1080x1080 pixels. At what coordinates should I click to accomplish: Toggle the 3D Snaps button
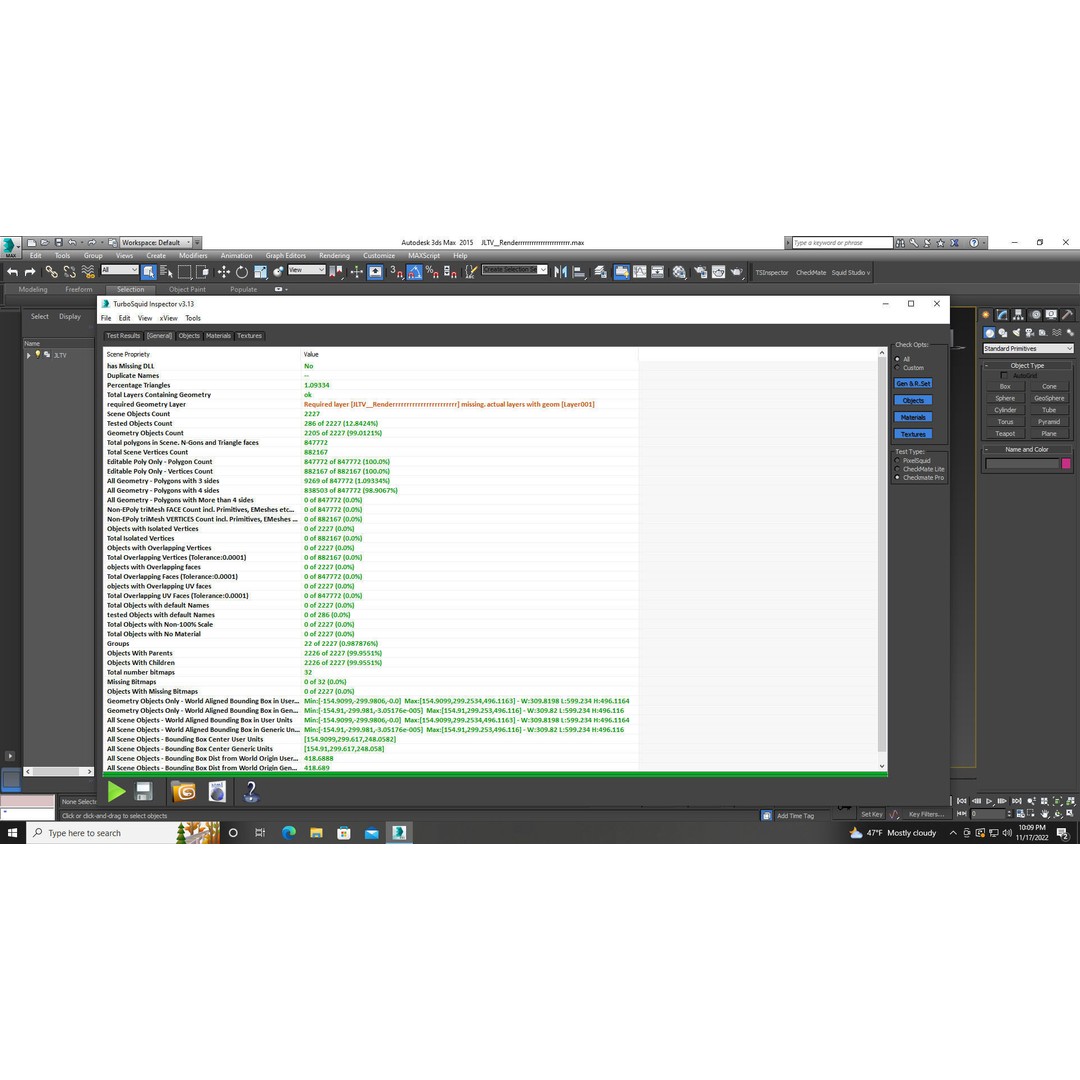(396, 272)
